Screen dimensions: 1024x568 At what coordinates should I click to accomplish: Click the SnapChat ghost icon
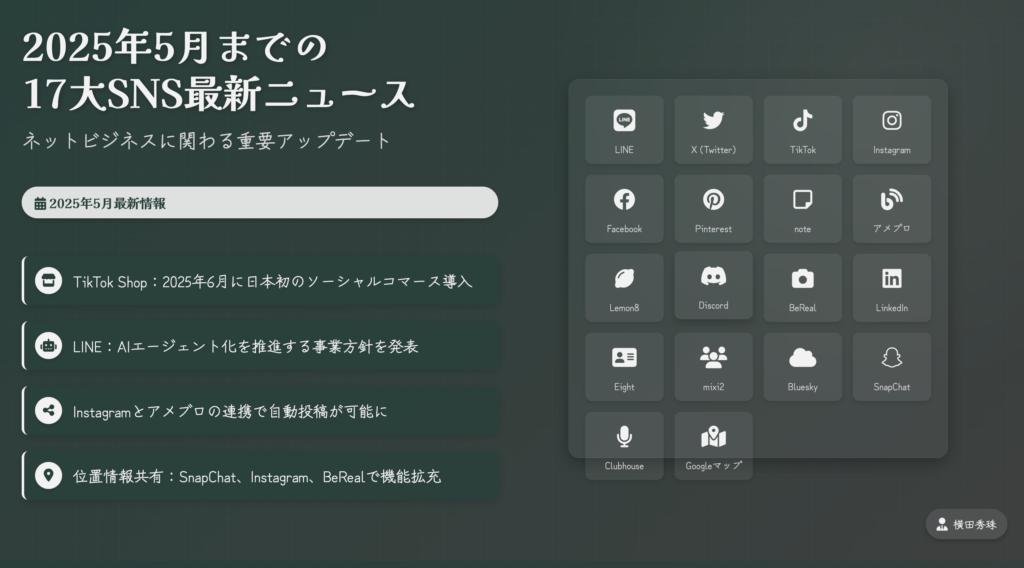click(x=891, y=358)
